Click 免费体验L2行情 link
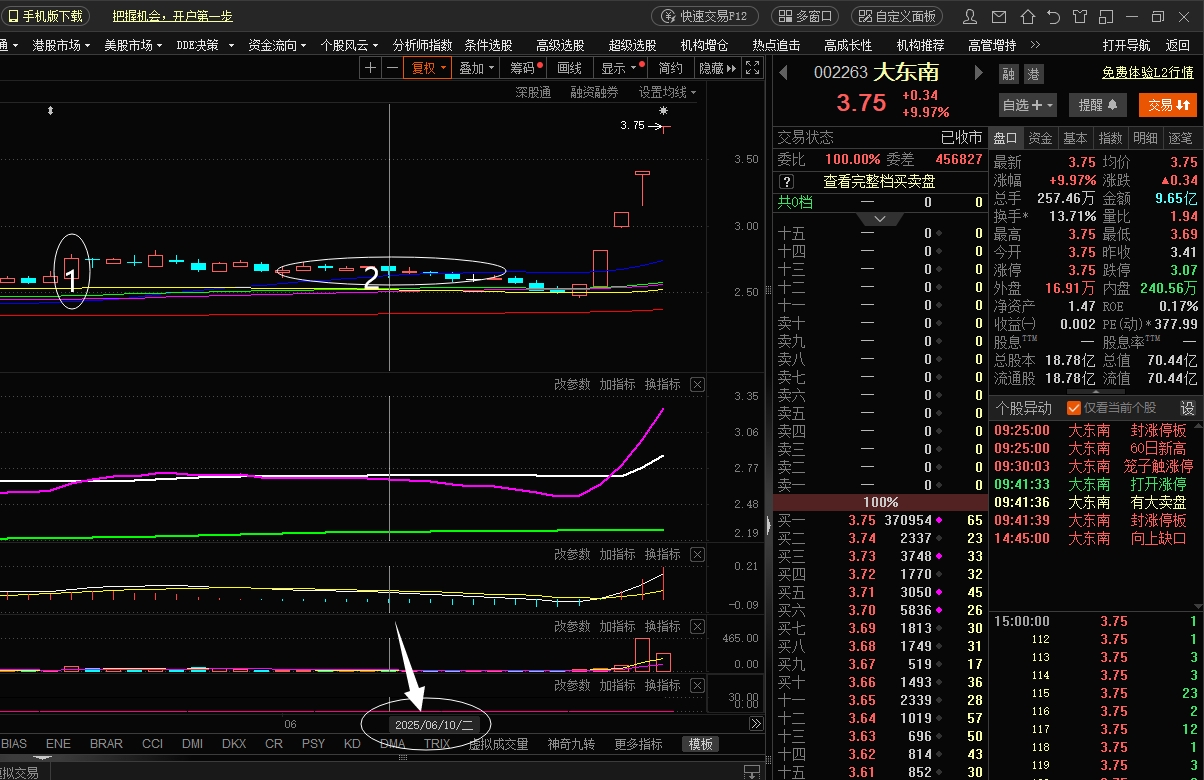Image resolution: width=1204 pixels, height=780 pixels. pyautogui.click(x=1148, y=73)
